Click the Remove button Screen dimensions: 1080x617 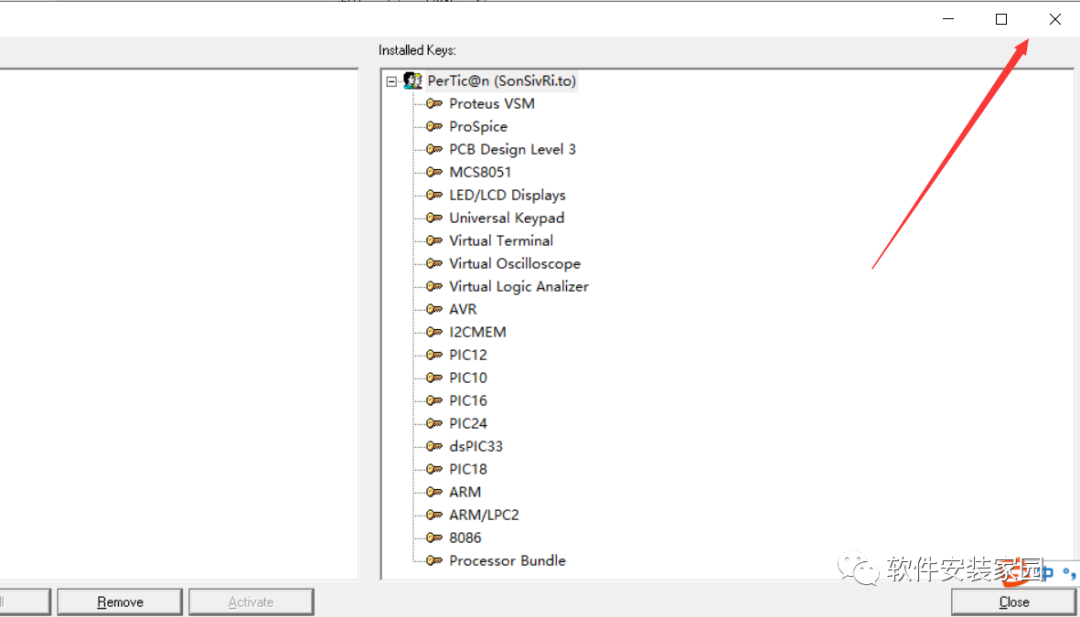click(120, 602)
